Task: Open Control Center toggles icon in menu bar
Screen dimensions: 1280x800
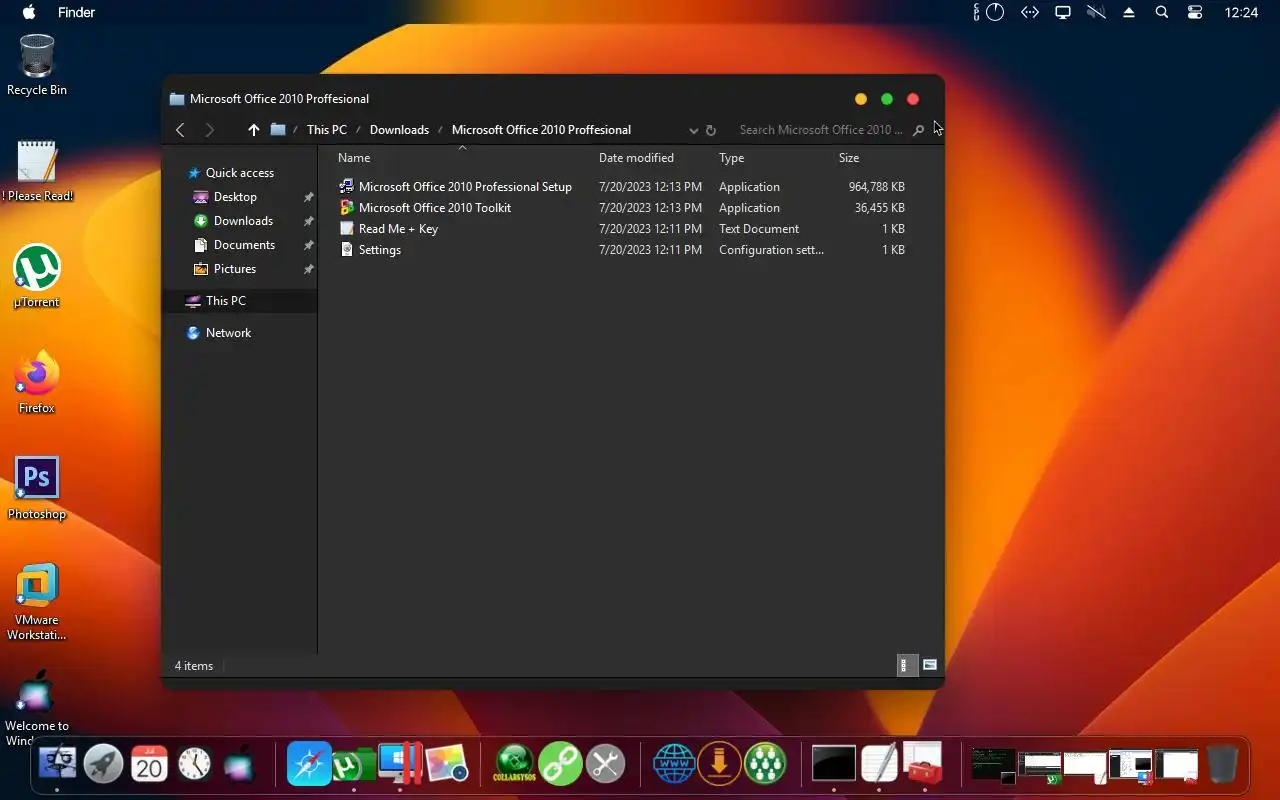Action: click(x=1195, y=13)
